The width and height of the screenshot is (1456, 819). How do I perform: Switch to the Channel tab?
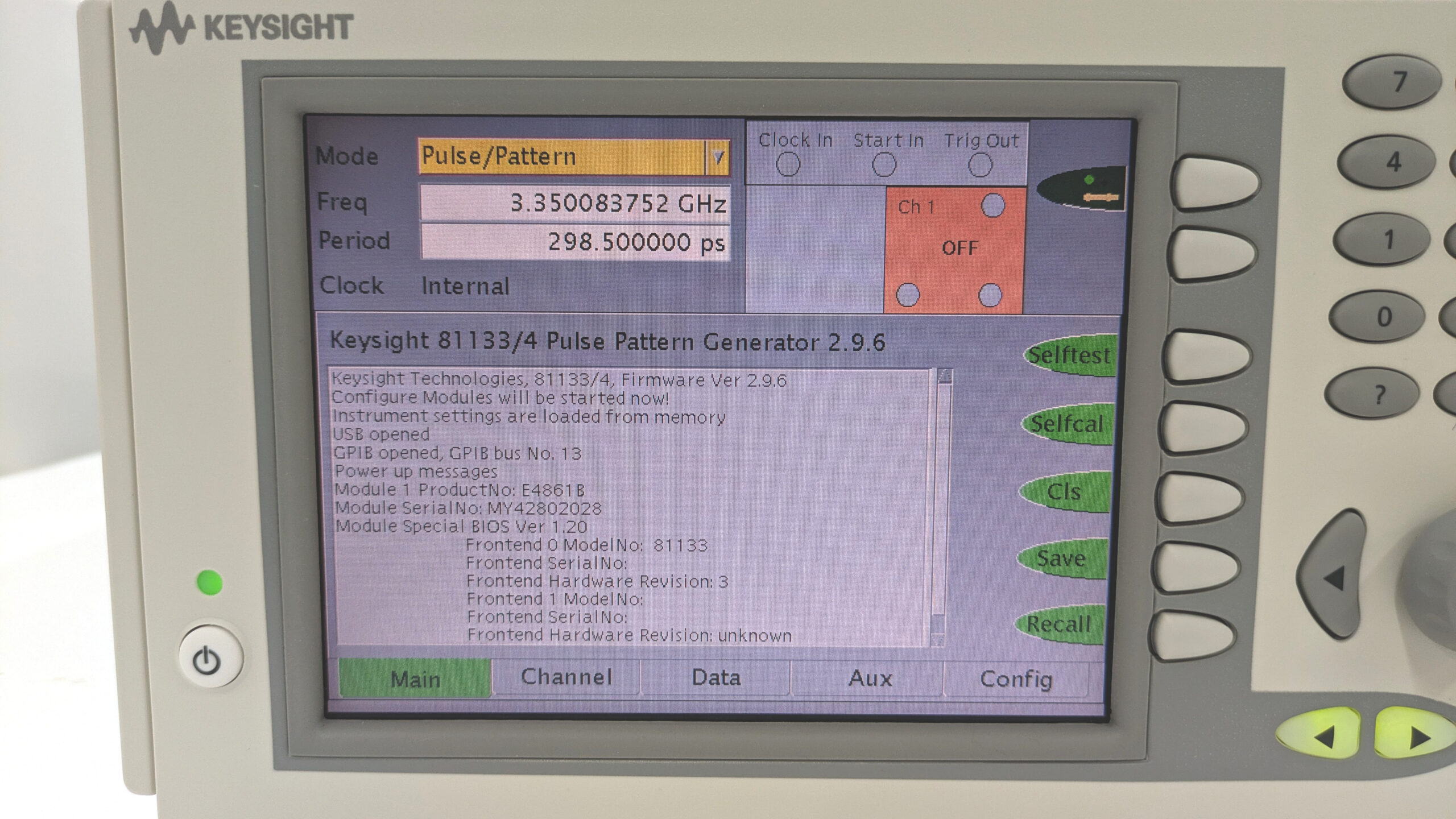tap(566, 677)
